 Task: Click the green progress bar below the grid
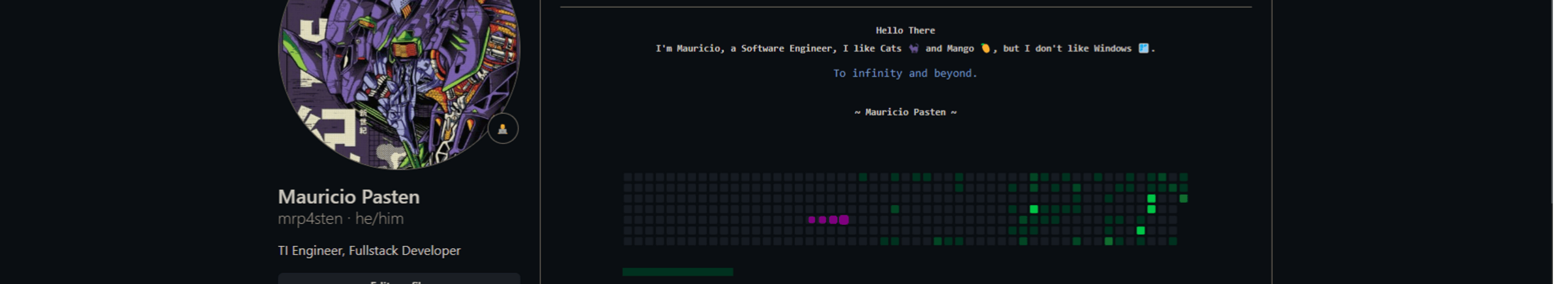pos(677,272)
